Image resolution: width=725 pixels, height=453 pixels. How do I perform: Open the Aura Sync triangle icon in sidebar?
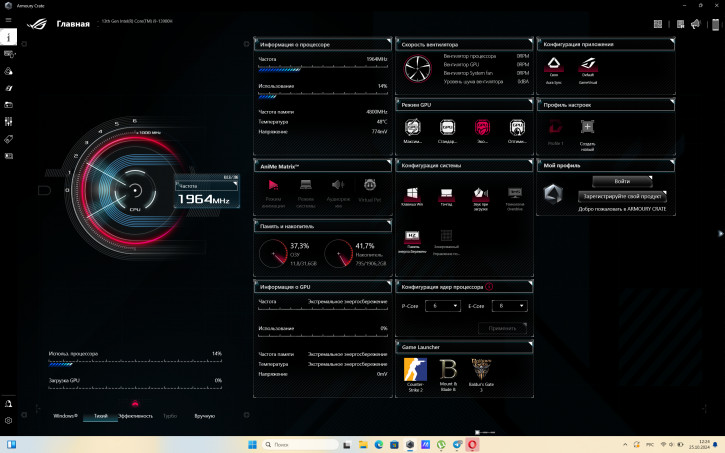point(8,71)
